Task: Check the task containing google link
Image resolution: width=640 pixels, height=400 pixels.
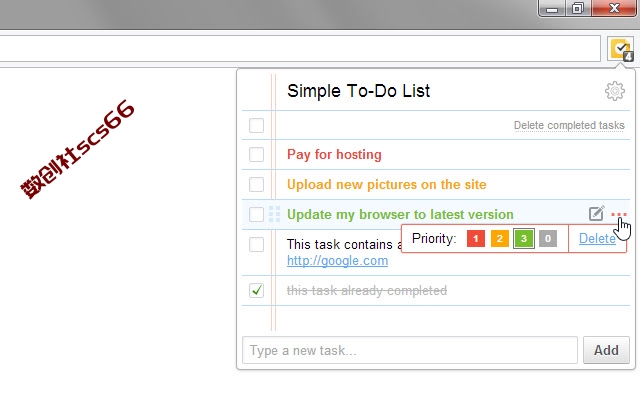Action: 256,244
